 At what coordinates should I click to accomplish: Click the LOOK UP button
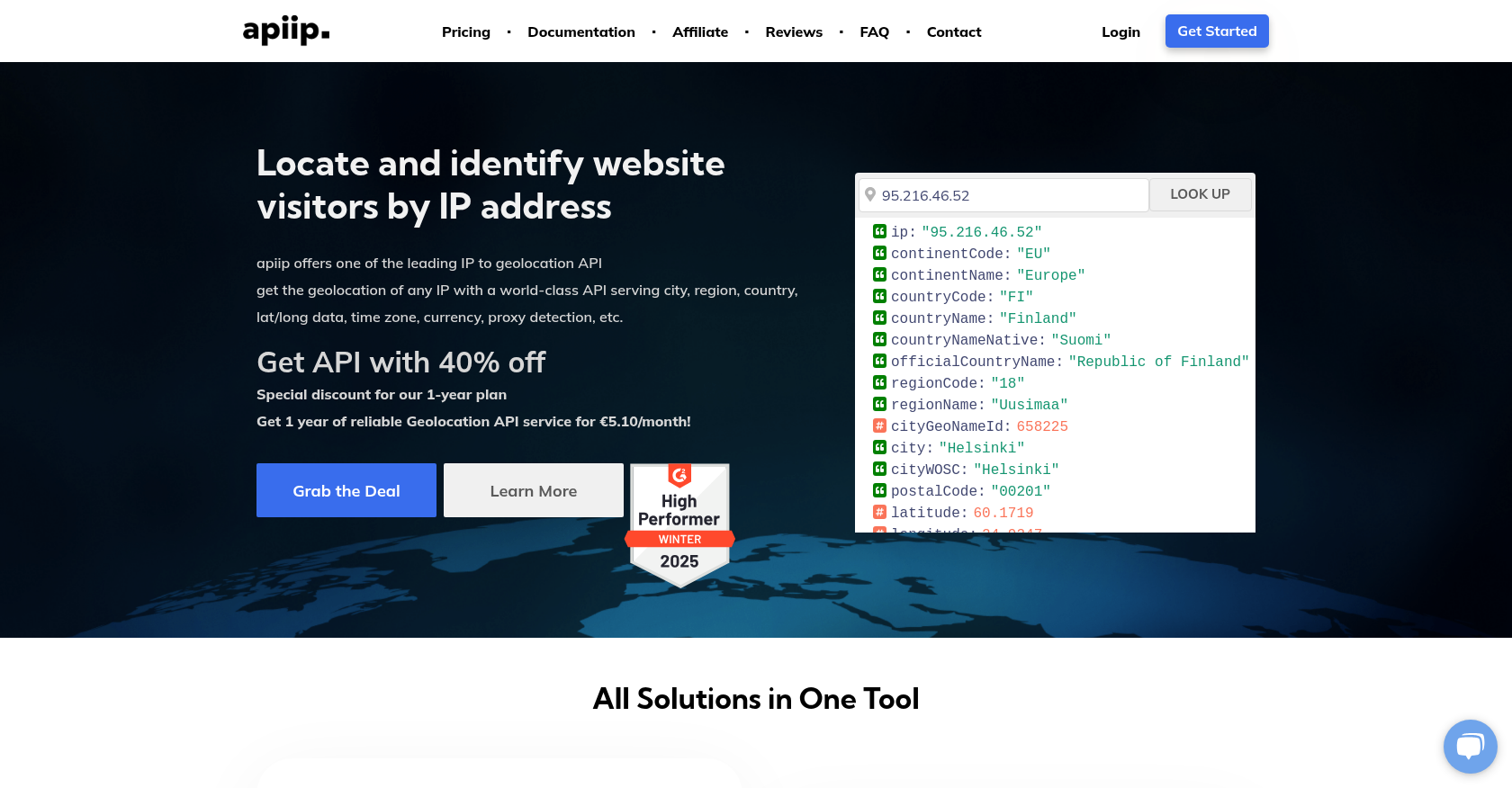pyautogui.click(x=1200, y=194)
